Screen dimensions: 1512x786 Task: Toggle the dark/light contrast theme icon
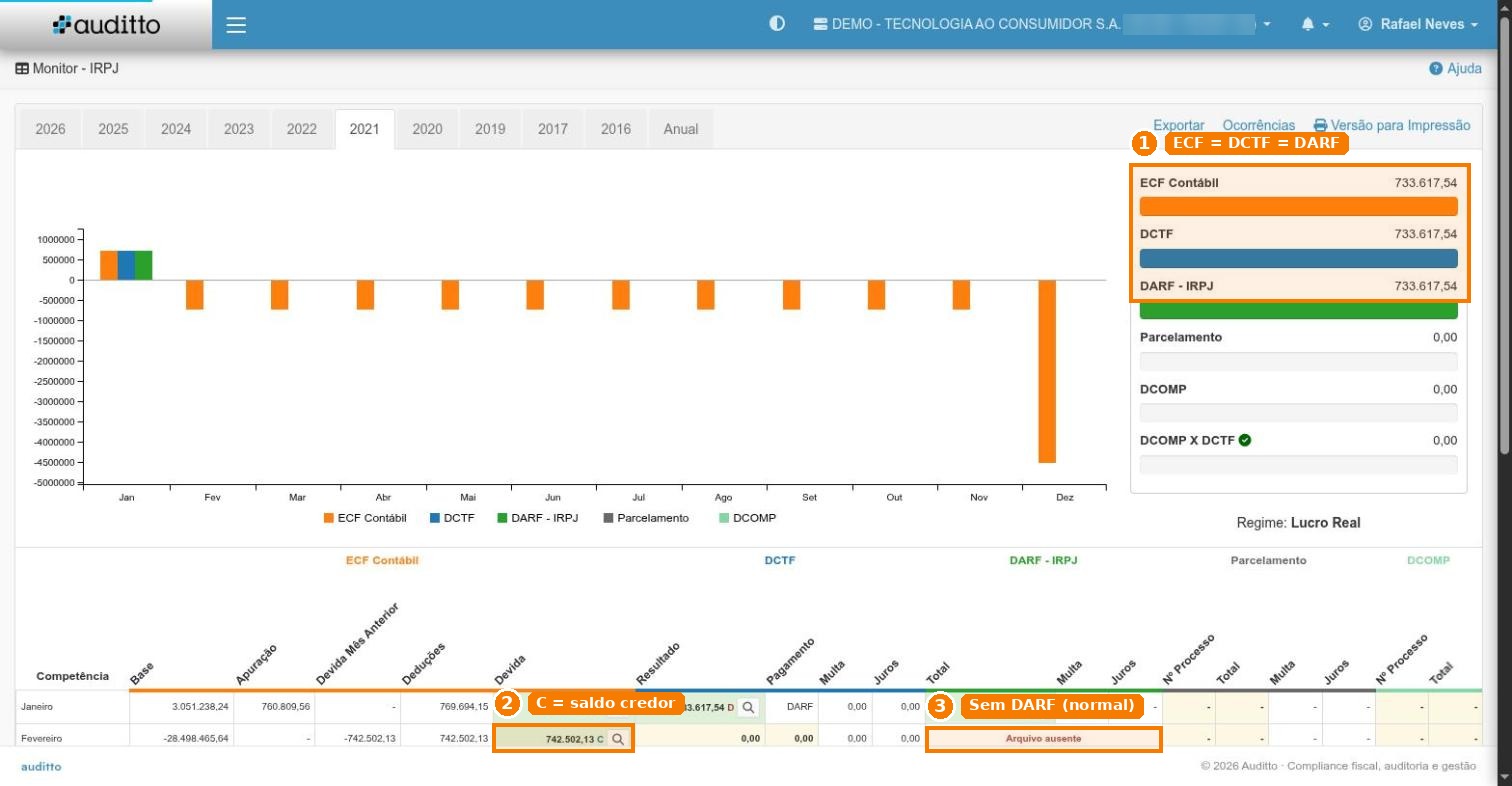pyautogui.click(x=777, y=24)
